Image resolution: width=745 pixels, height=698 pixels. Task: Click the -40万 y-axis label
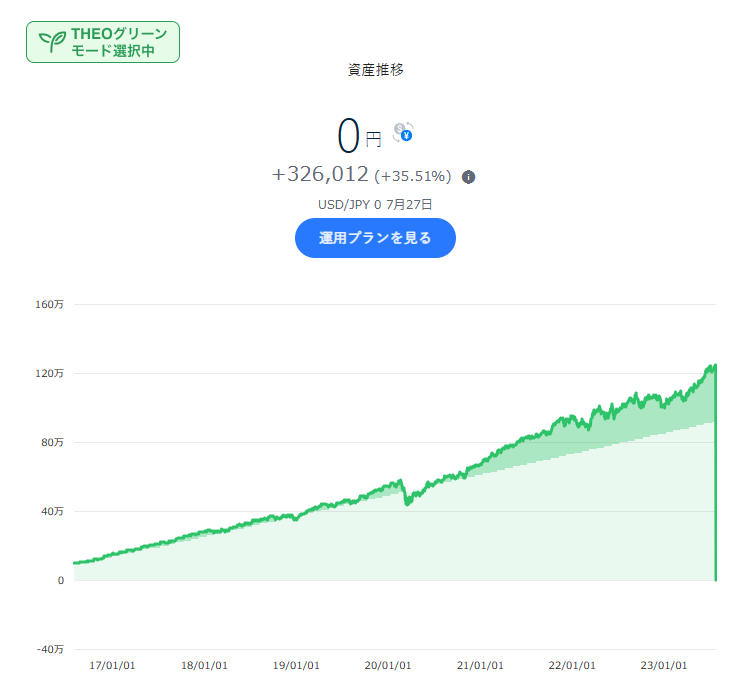[50, 650]
